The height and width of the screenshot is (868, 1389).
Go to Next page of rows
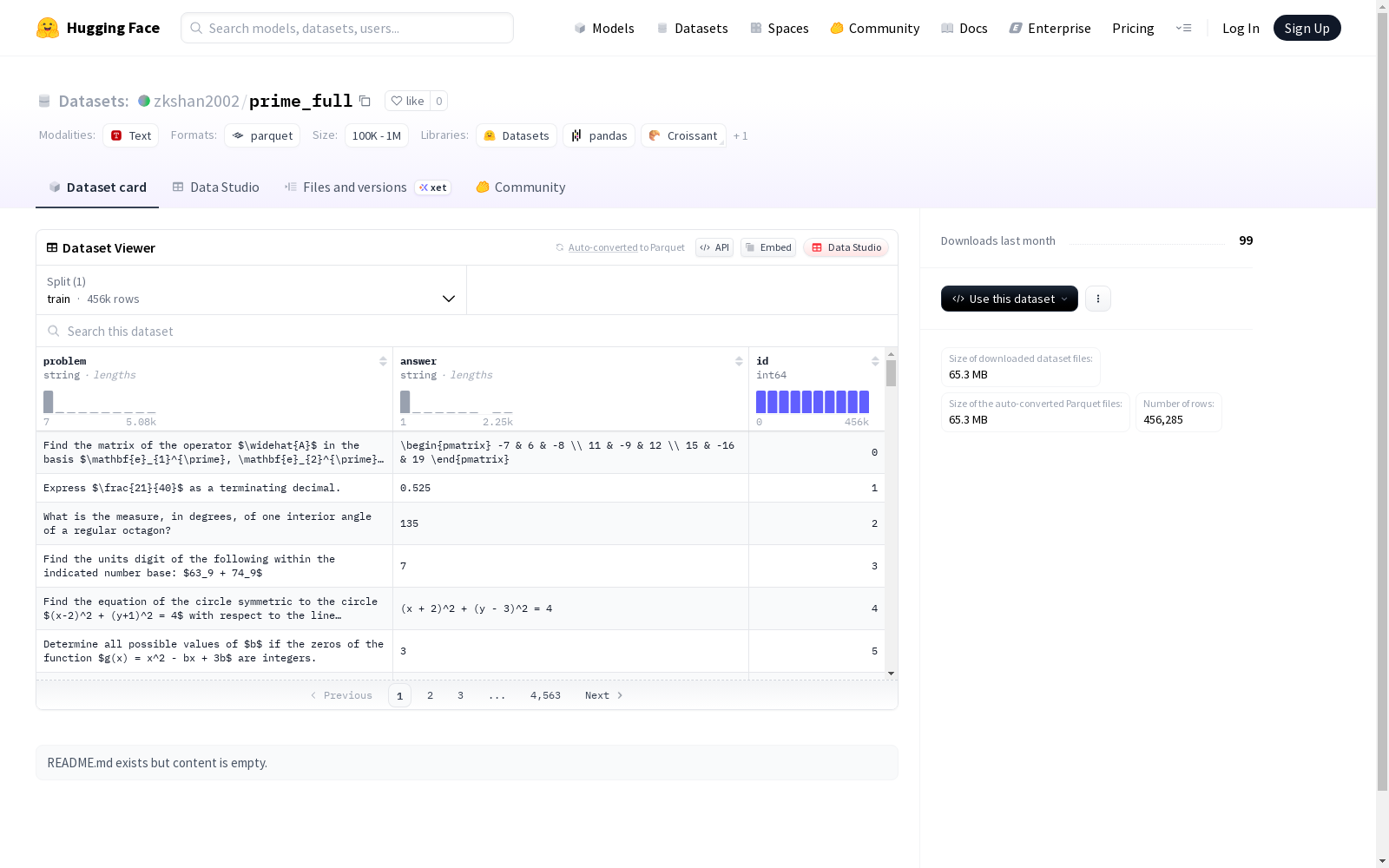click(x=604, y=695)
